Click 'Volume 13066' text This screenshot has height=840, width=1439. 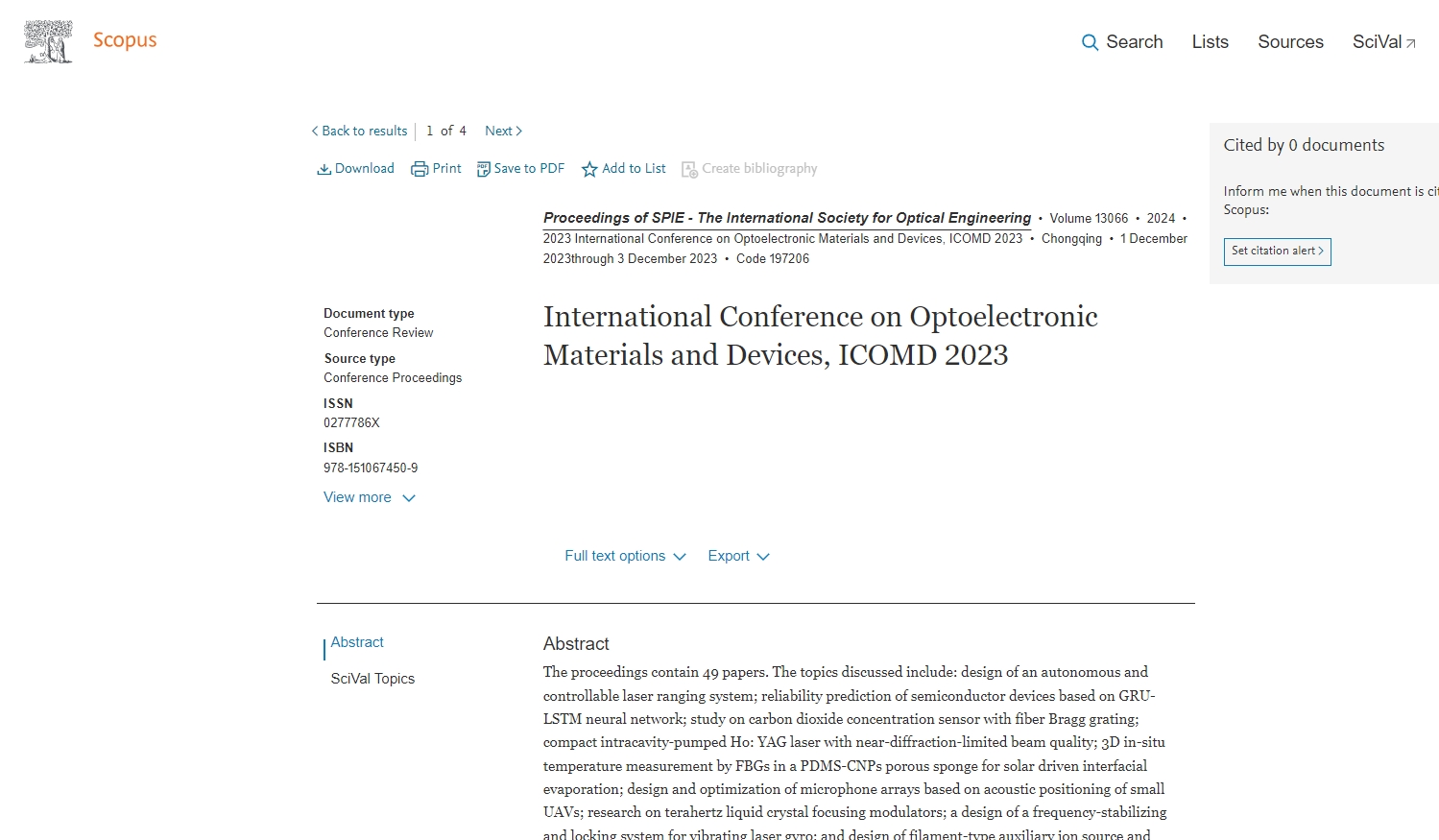click(x=1089, y=218)
